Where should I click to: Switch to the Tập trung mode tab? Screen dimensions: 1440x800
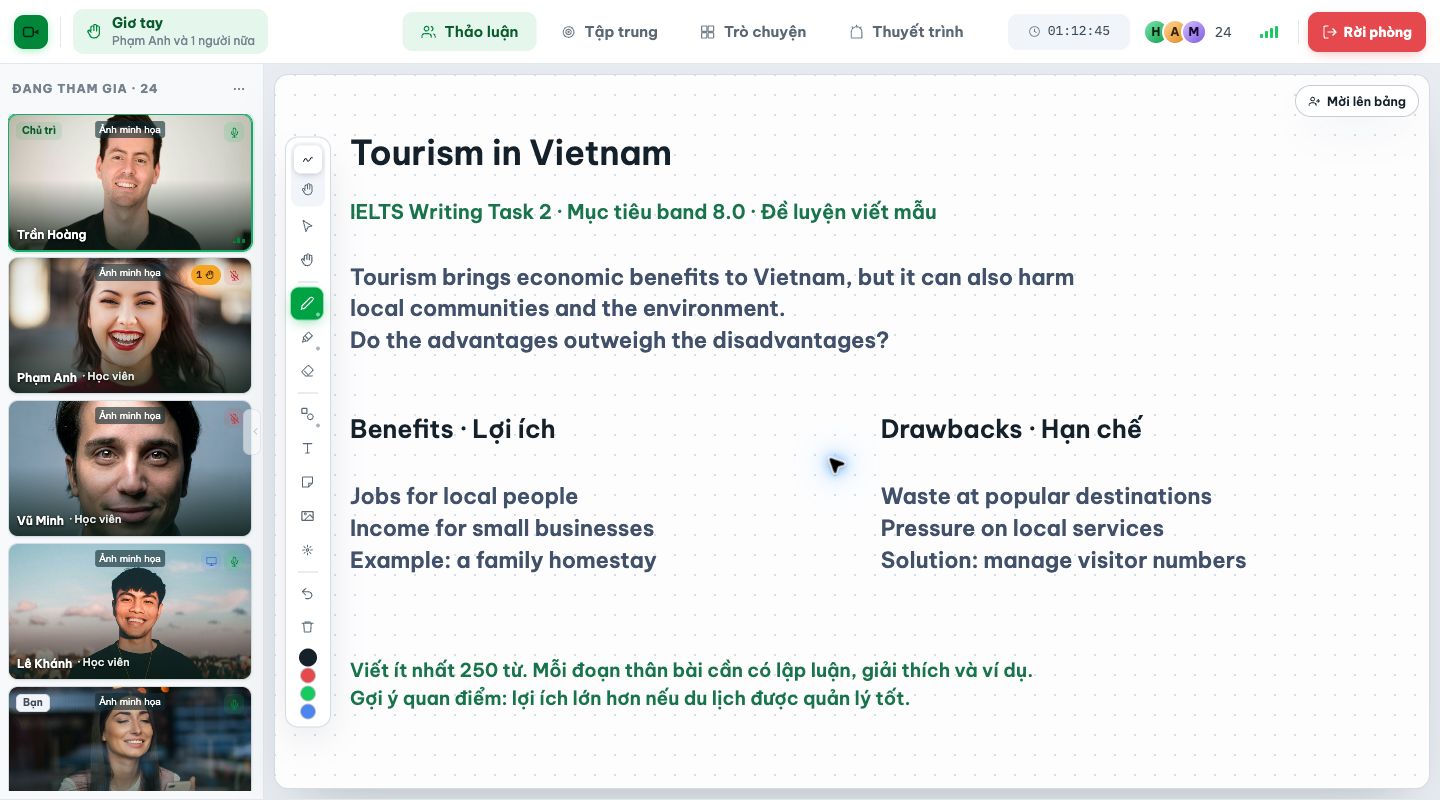[609, 32]
